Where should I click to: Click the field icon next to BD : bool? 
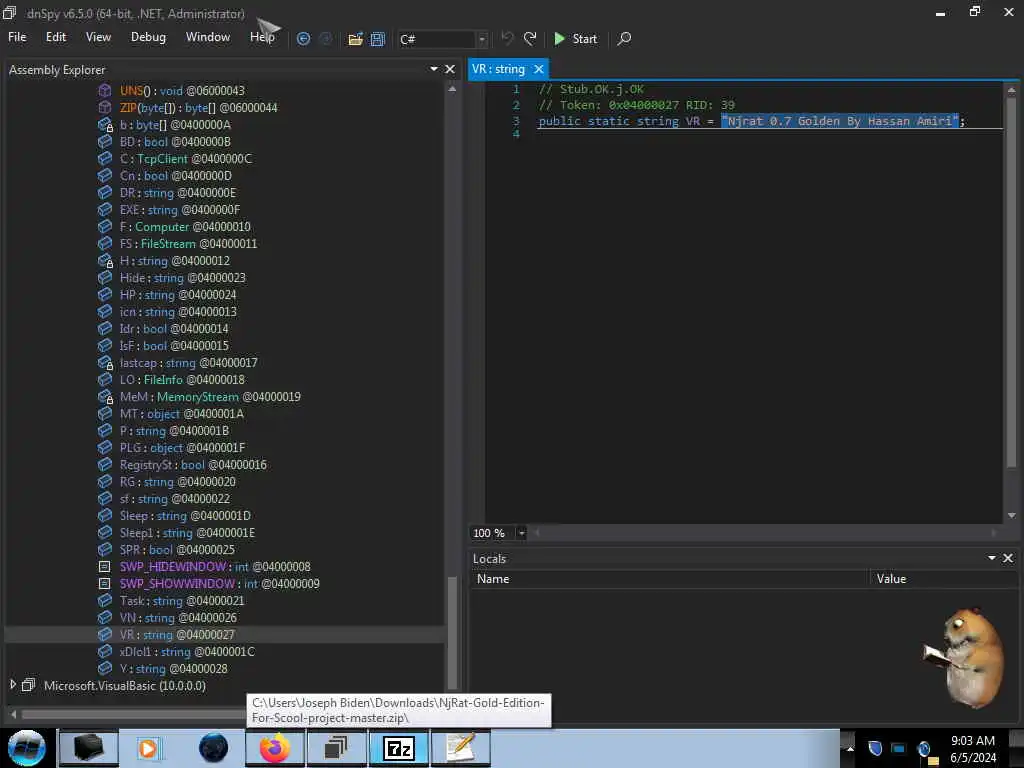click(104, 142)
